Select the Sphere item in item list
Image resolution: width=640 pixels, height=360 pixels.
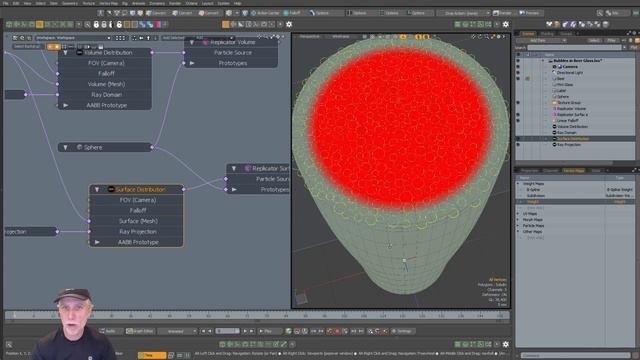(x=563, y=97)
